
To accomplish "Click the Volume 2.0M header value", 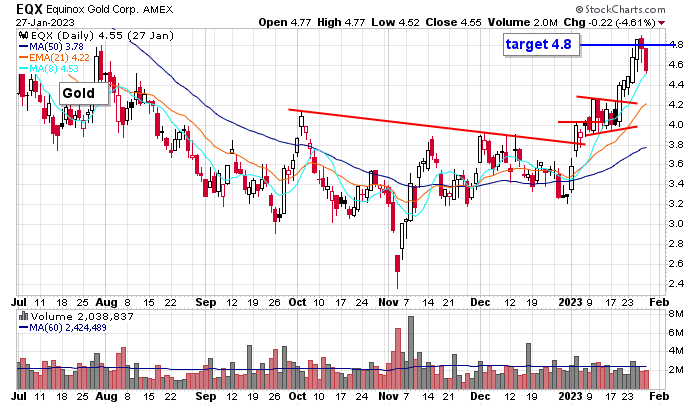I will pyautogui.click(x=522, y=22).
